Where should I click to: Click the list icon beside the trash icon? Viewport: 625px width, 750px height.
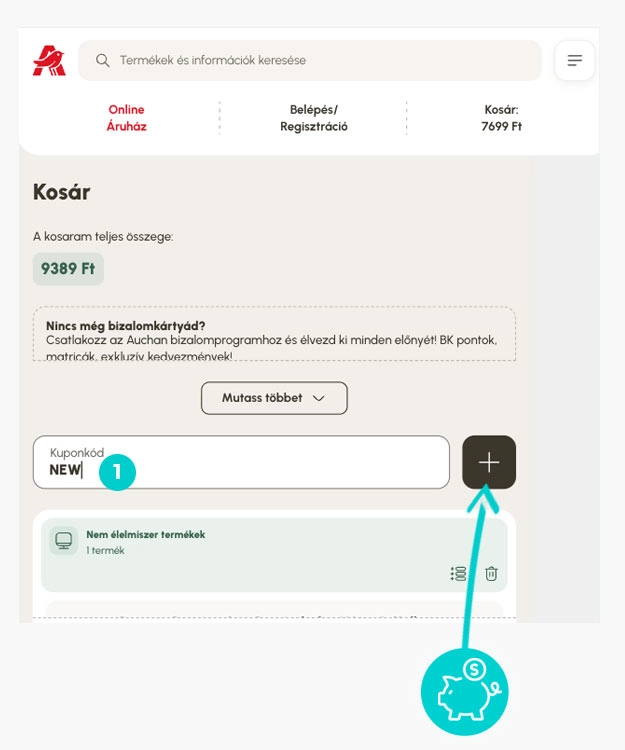(458, 574)
